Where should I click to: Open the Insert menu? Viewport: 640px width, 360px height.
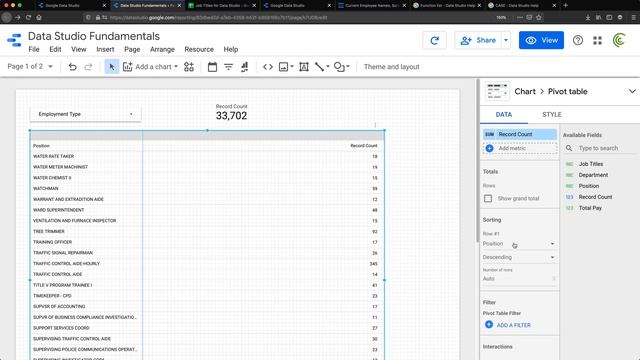(105, 49)
